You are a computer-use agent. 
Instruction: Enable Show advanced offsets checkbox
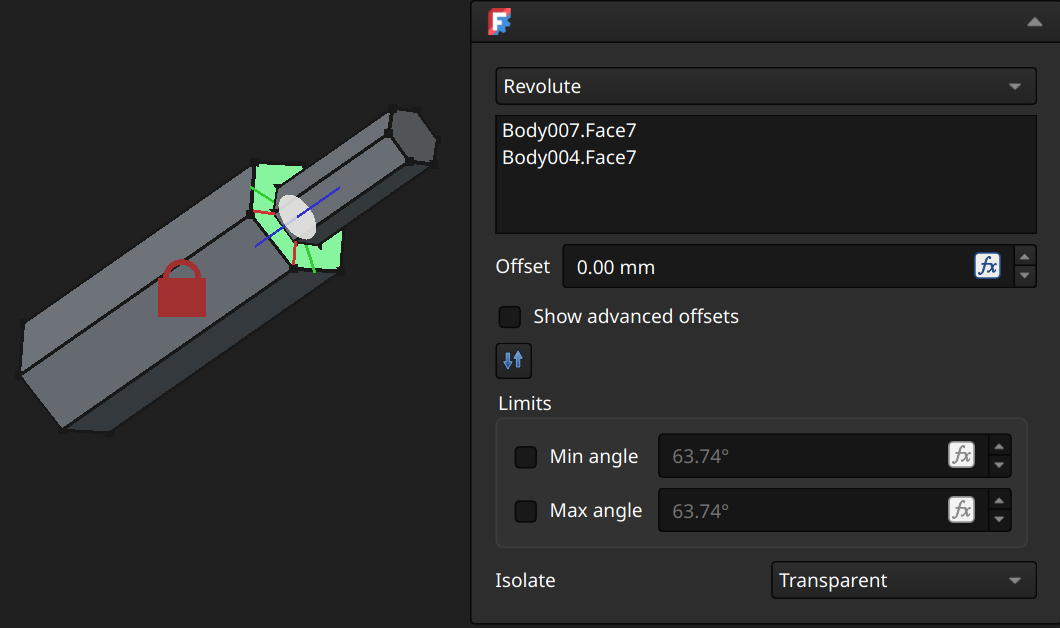coord(510,316)
